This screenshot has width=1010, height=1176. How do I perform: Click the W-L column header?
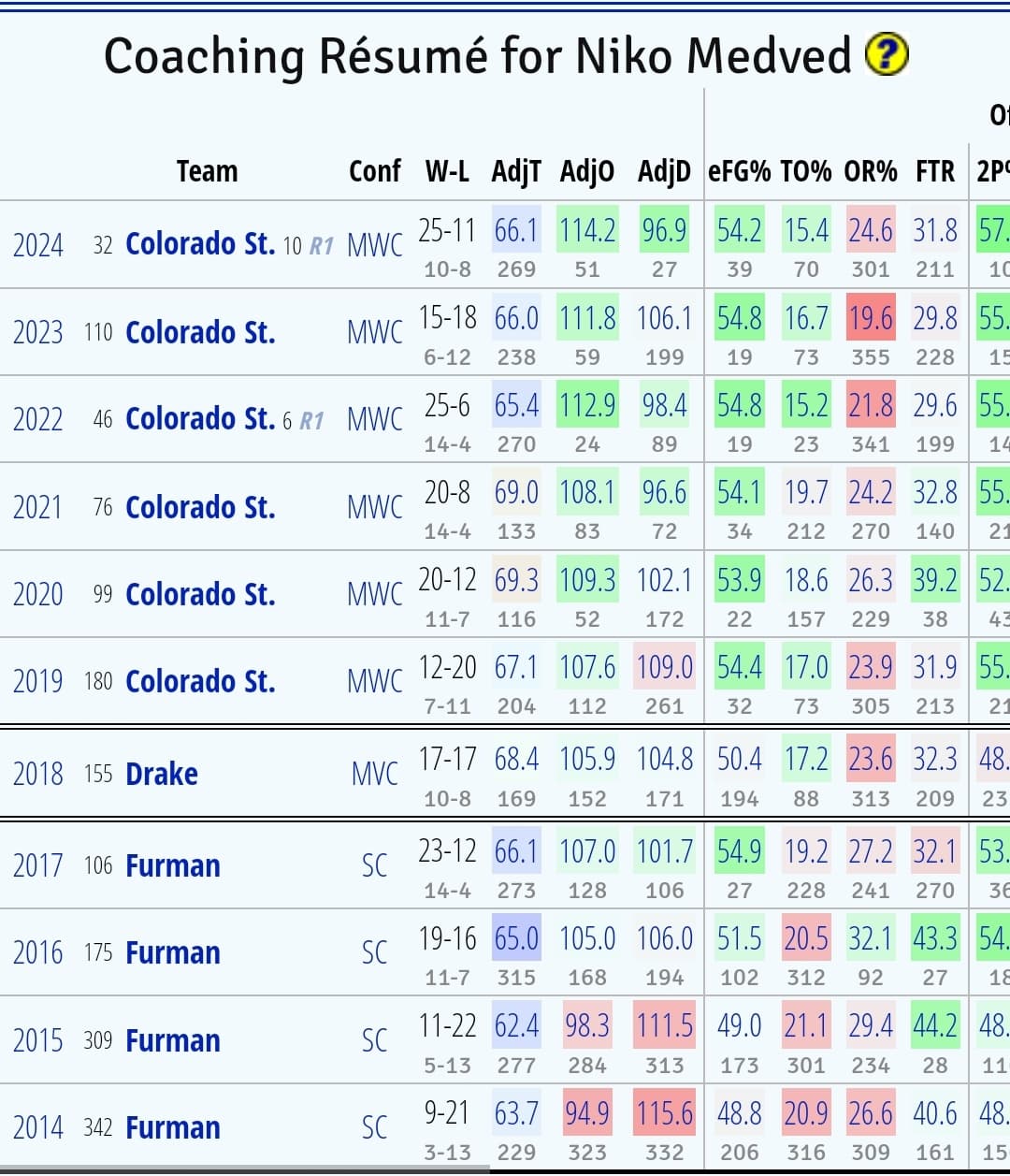pyautogui.click(x=448, y=171)
